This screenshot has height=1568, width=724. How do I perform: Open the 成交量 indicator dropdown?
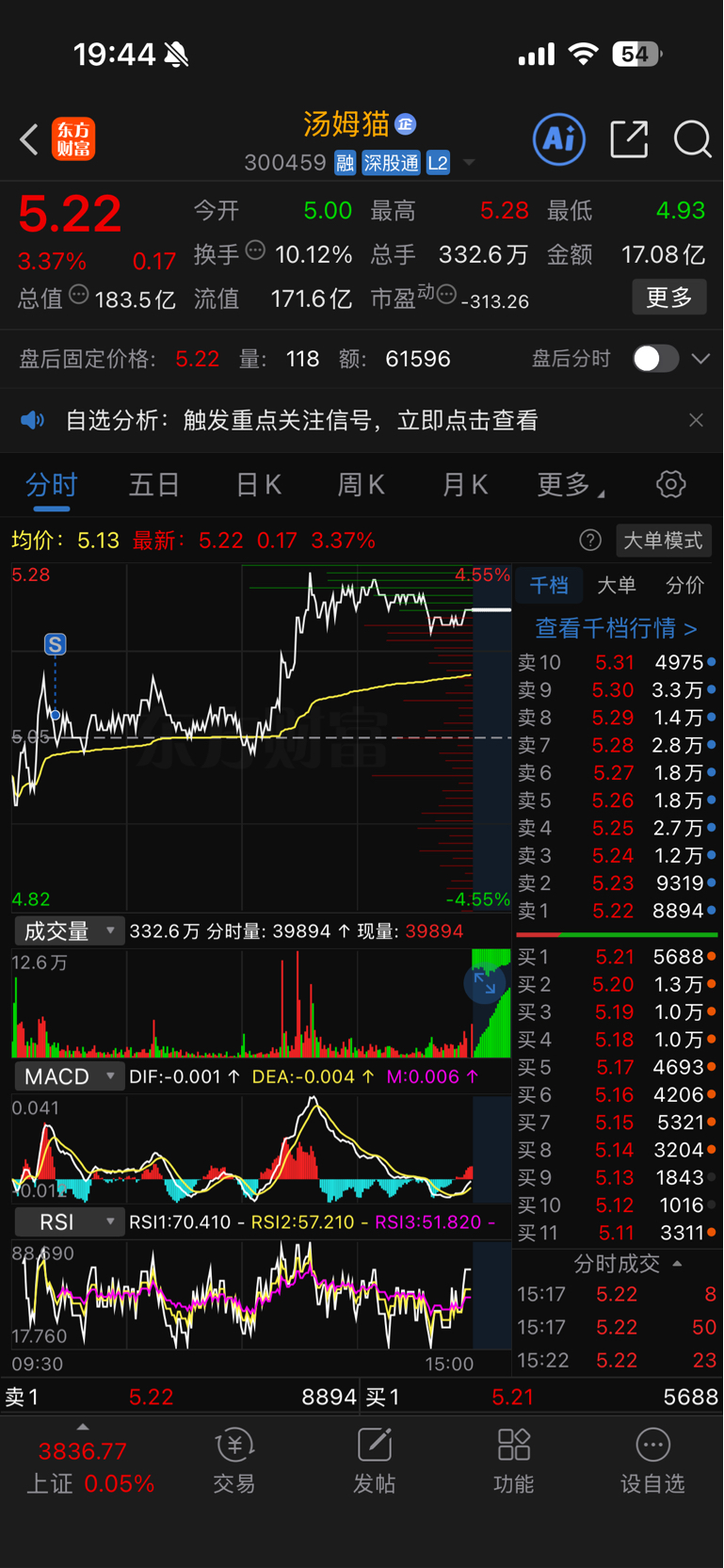[70, 931]
